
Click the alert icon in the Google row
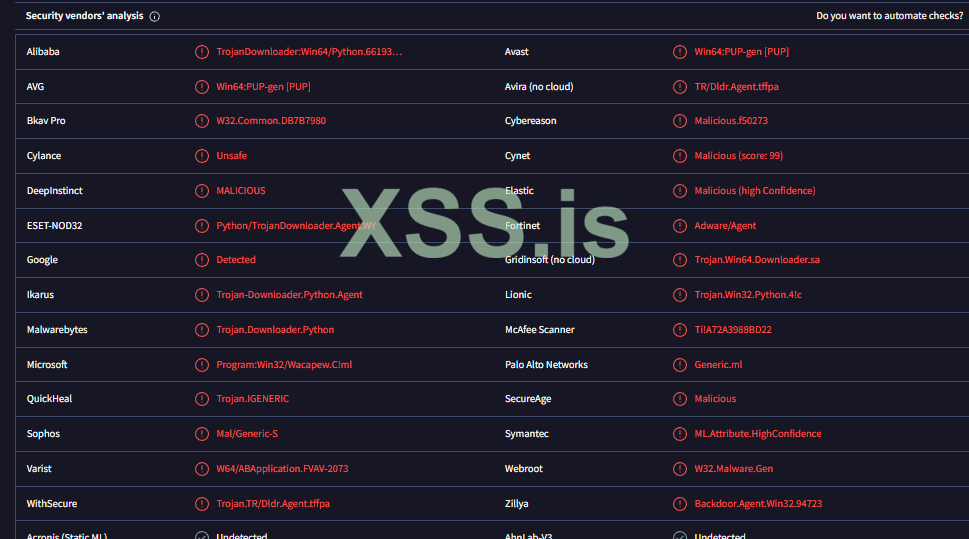(x=201, y=260)
